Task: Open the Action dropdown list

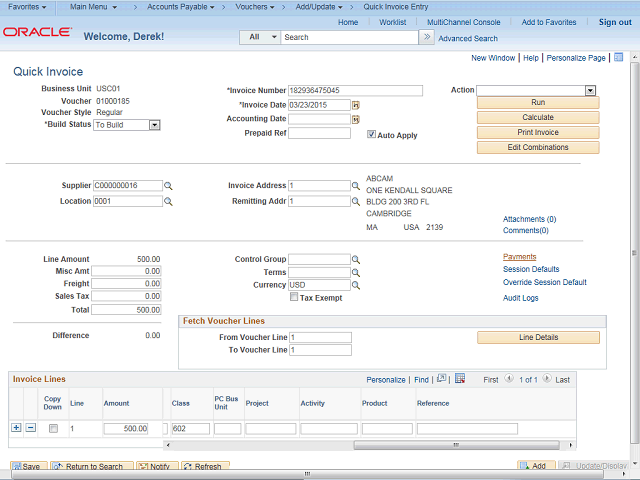Action: click(590, 90)
